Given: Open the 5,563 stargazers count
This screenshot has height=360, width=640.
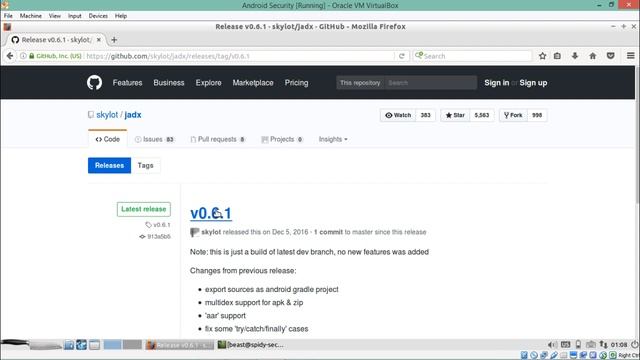Looking at the screenshot, I should pos(482,115).
